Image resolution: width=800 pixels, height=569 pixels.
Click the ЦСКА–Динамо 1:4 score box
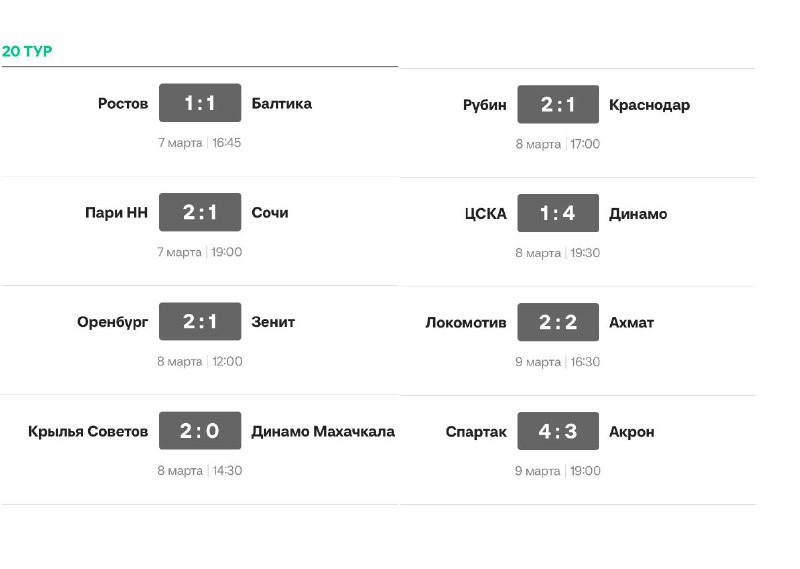click(x=558, y=214)
